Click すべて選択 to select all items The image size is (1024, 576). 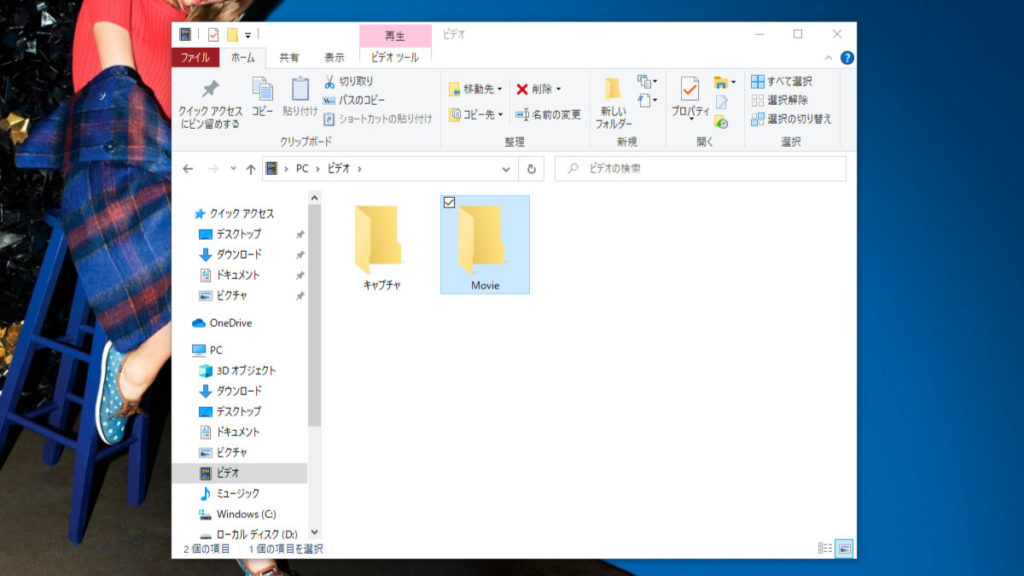[781, 81]
